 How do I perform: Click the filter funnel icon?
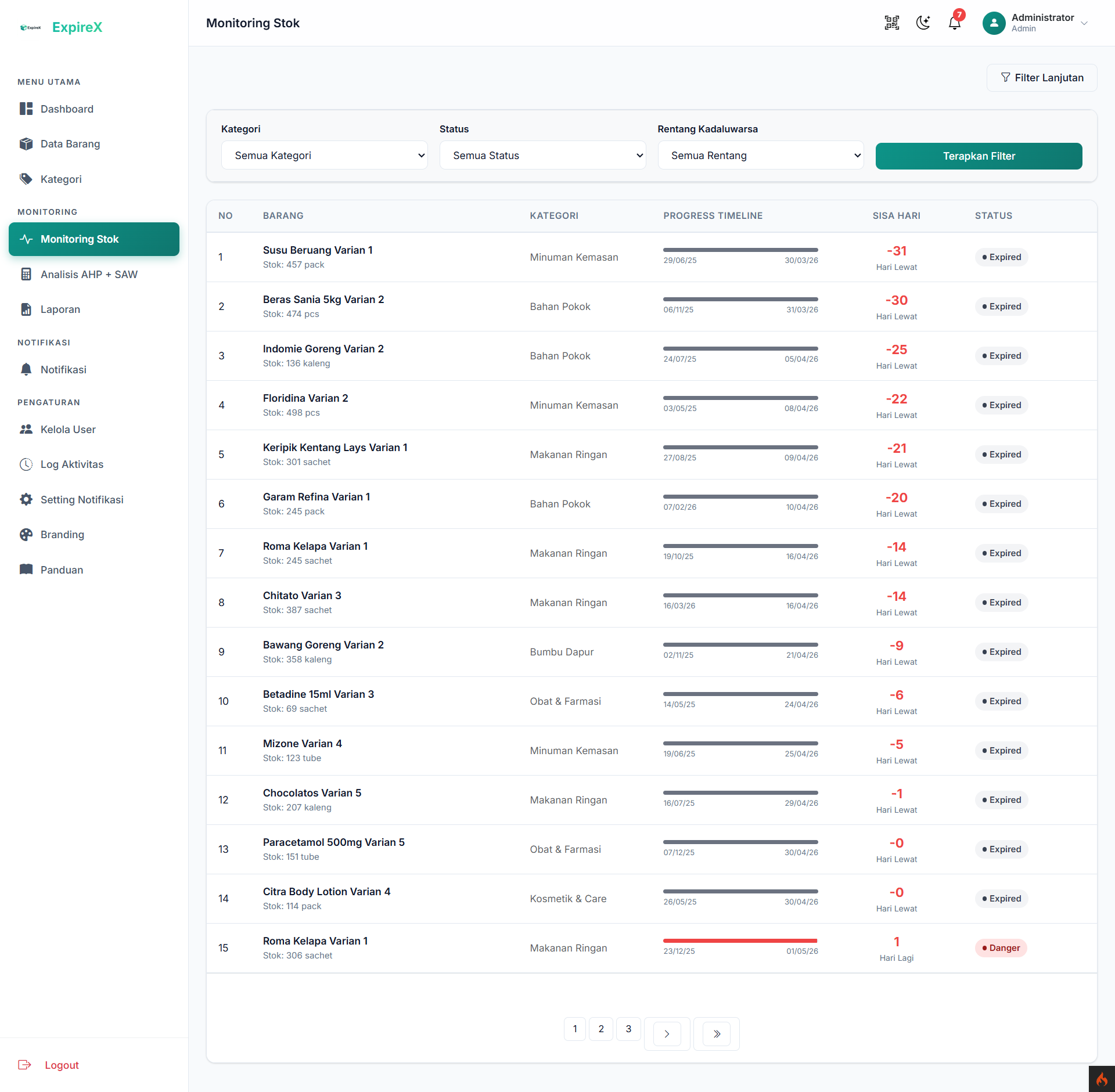point(1005,77)
